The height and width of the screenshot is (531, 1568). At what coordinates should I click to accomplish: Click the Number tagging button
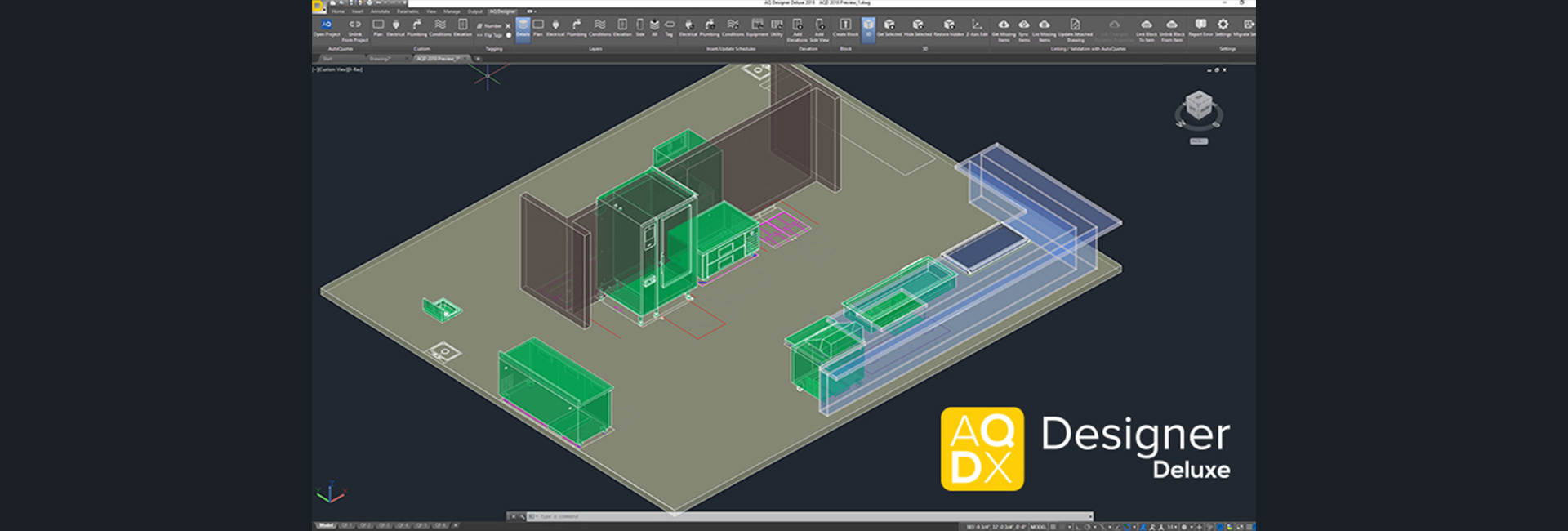click(490, 26)
